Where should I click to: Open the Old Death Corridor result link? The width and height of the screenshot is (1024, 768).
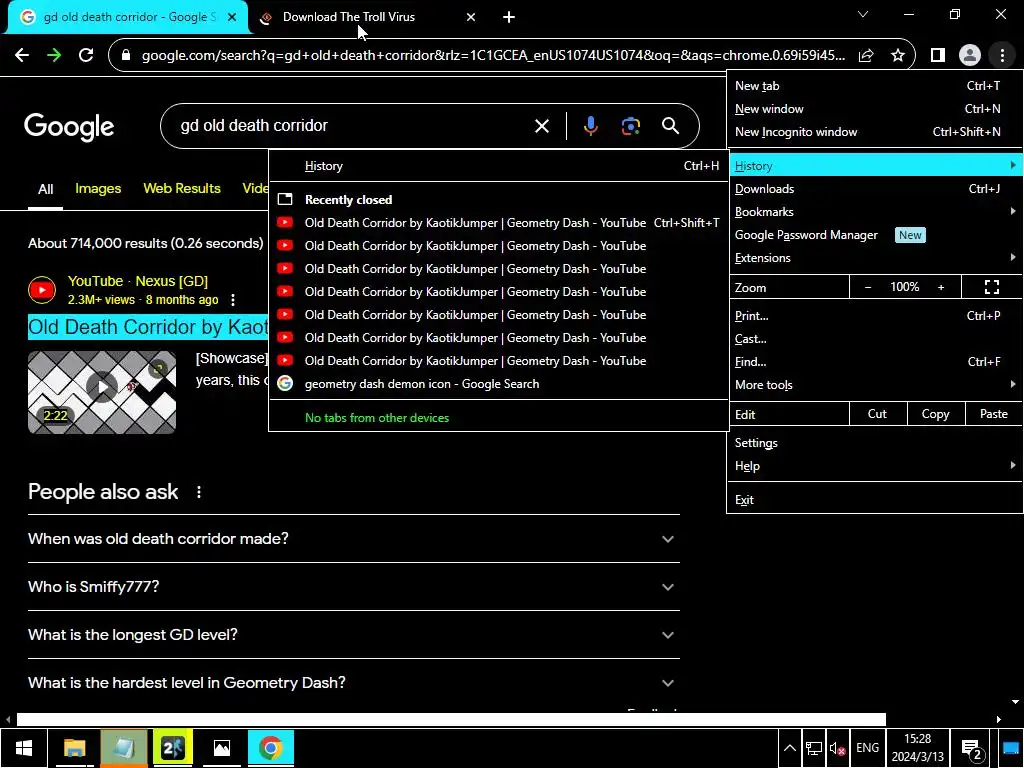tap(148, 327)
